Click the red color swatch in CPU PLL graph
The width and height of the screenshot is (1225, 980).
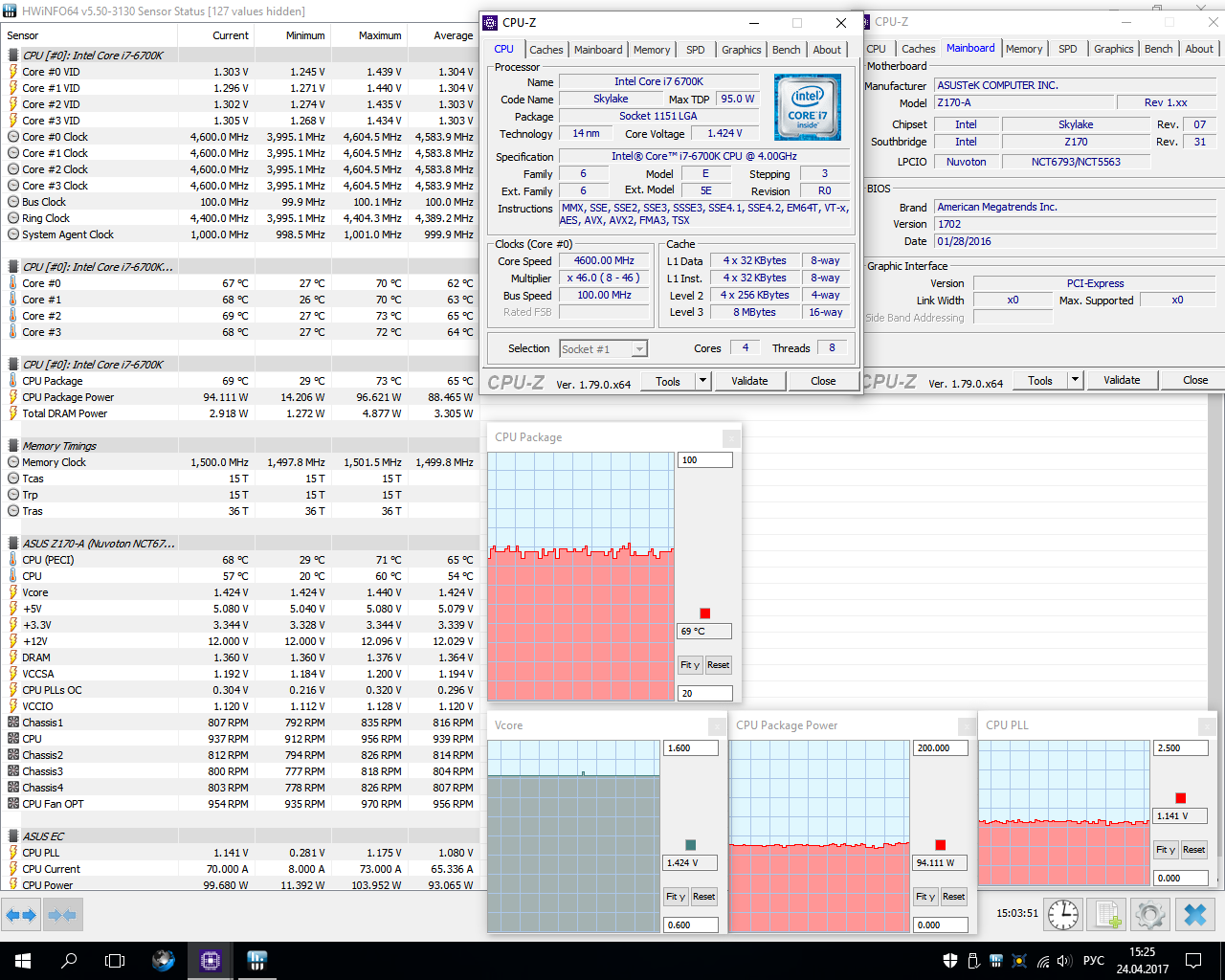point(1181,798)
